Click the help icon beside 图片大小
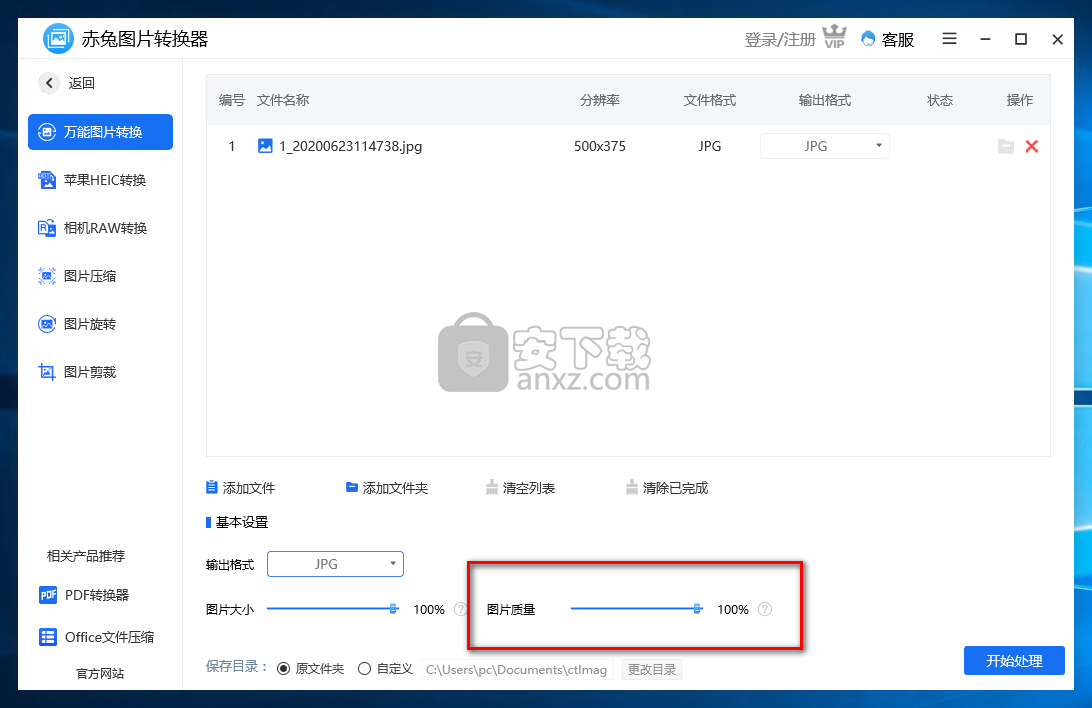The width and height of the screenshot is (1092, 708). (x=460, y=609)
